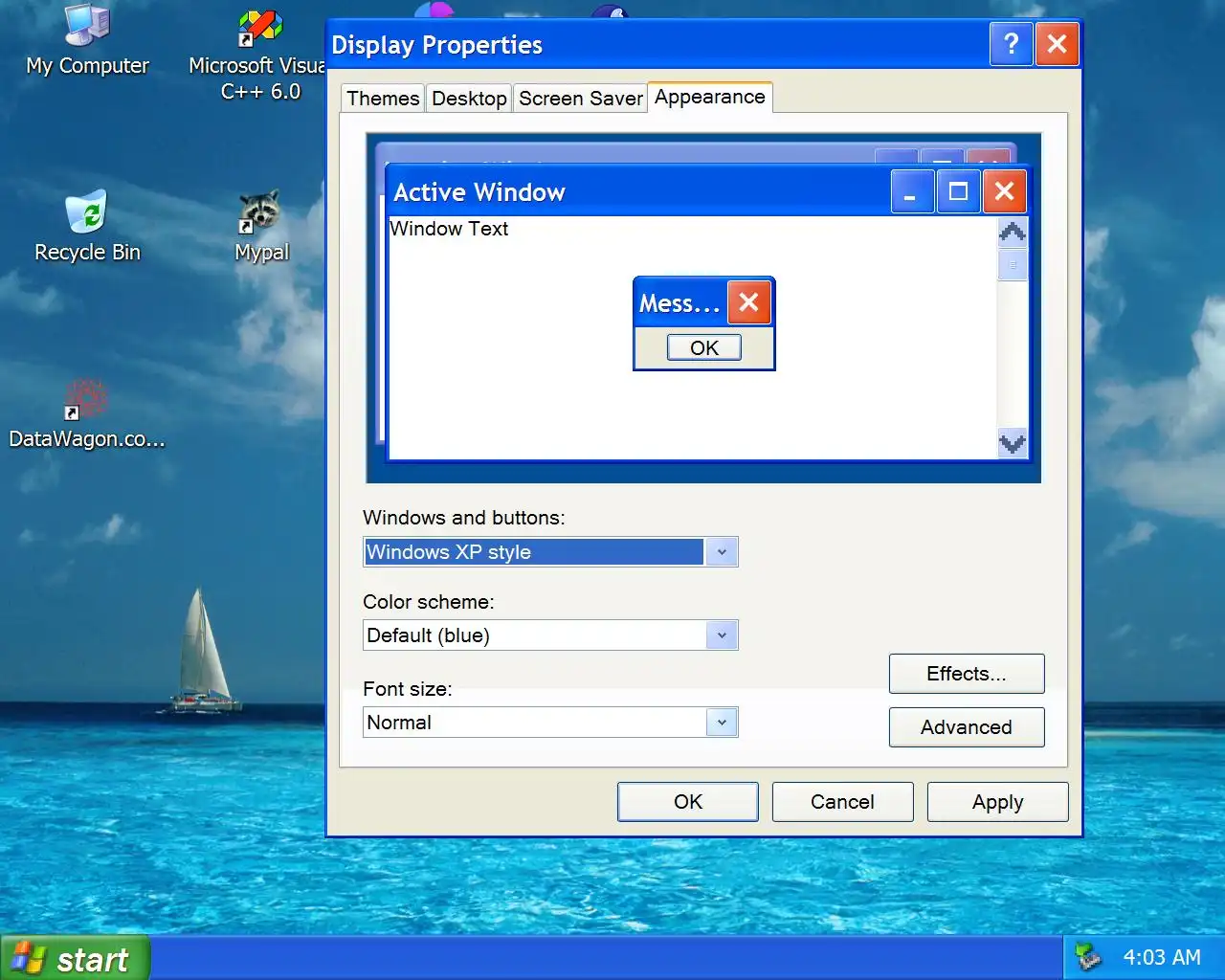Click the Active Window preview maximize icon
1225x980 pixels.
[x=958, y=191]
